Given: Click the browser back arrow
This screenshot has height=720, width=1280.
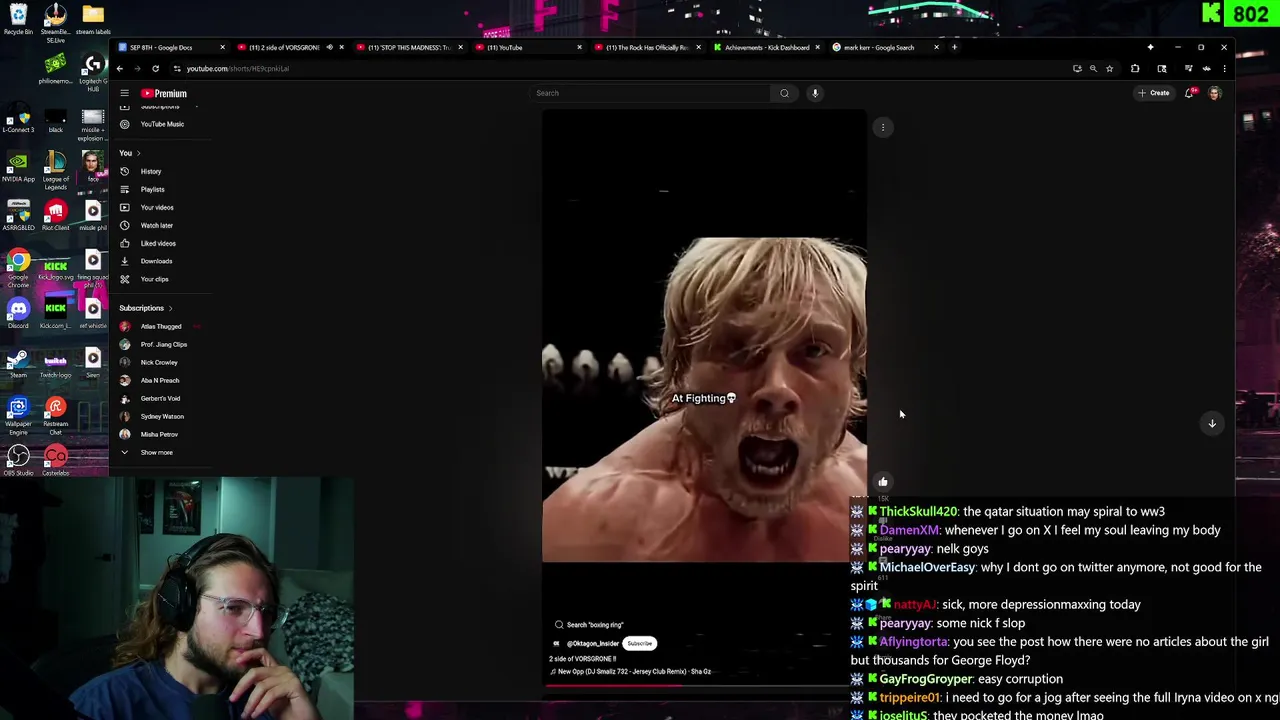Looking at the screenshot, I should tap(119, 69).
